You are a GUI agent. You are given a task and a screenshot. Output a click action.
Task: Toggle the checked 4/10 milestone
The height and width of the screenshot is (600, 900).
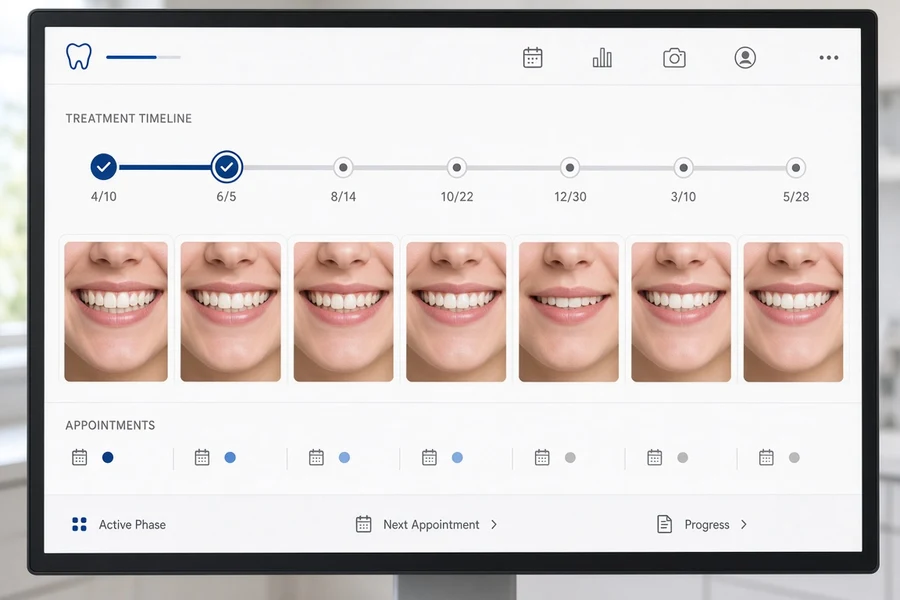point(104,167)
